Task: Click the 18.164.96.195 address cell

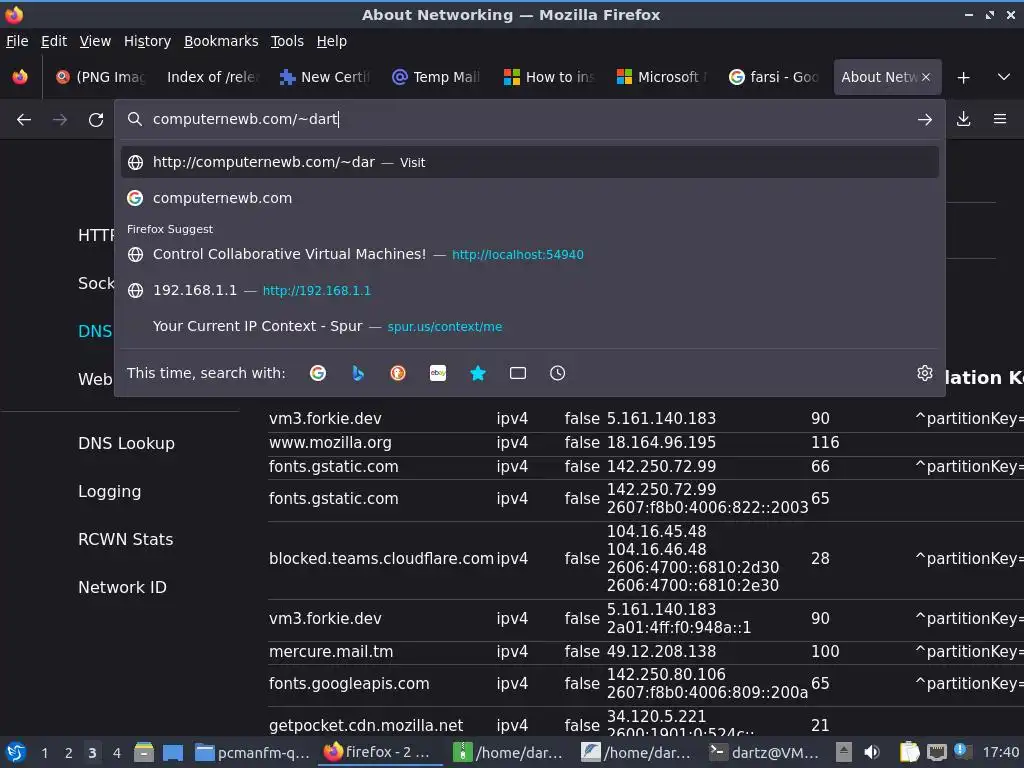Action: click(x=661, y=443)
